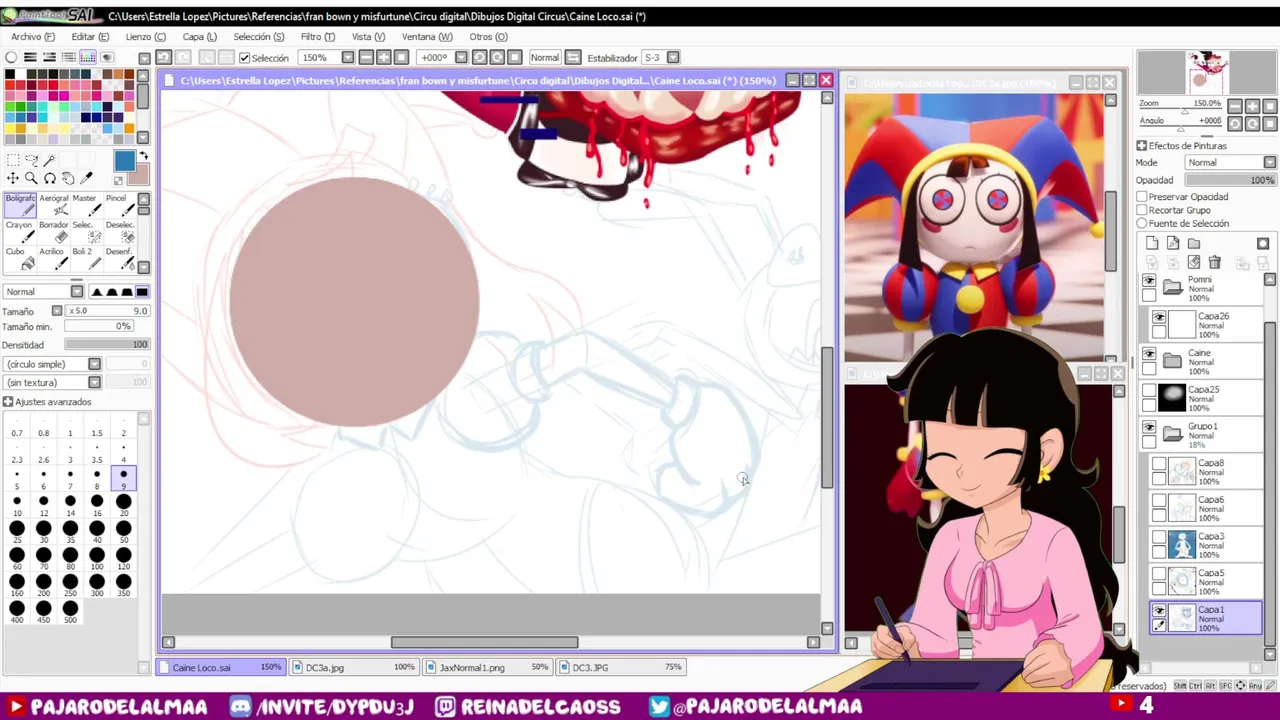The width and height of the screenshot is (1280, 720).
Task: Open the layer Mode Normal dropdown
Action: pyautogui.click(x=1270, y=162)
